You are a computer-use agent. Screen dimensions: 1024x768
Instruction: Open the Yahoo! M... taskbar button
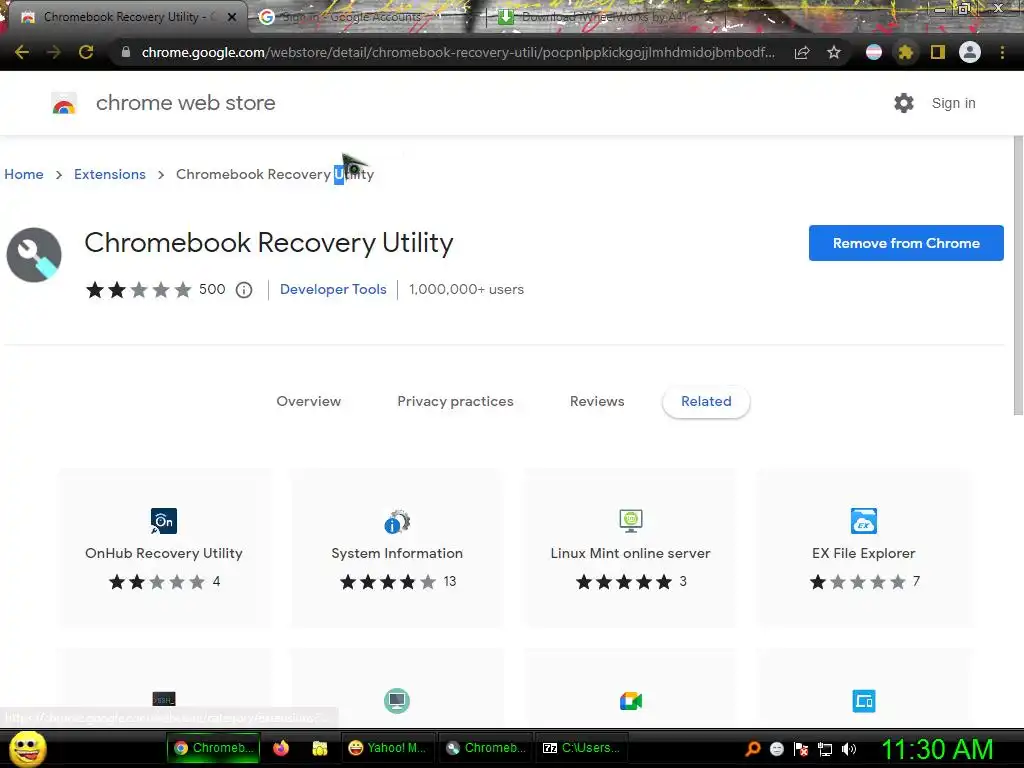(x=387, y=748)
